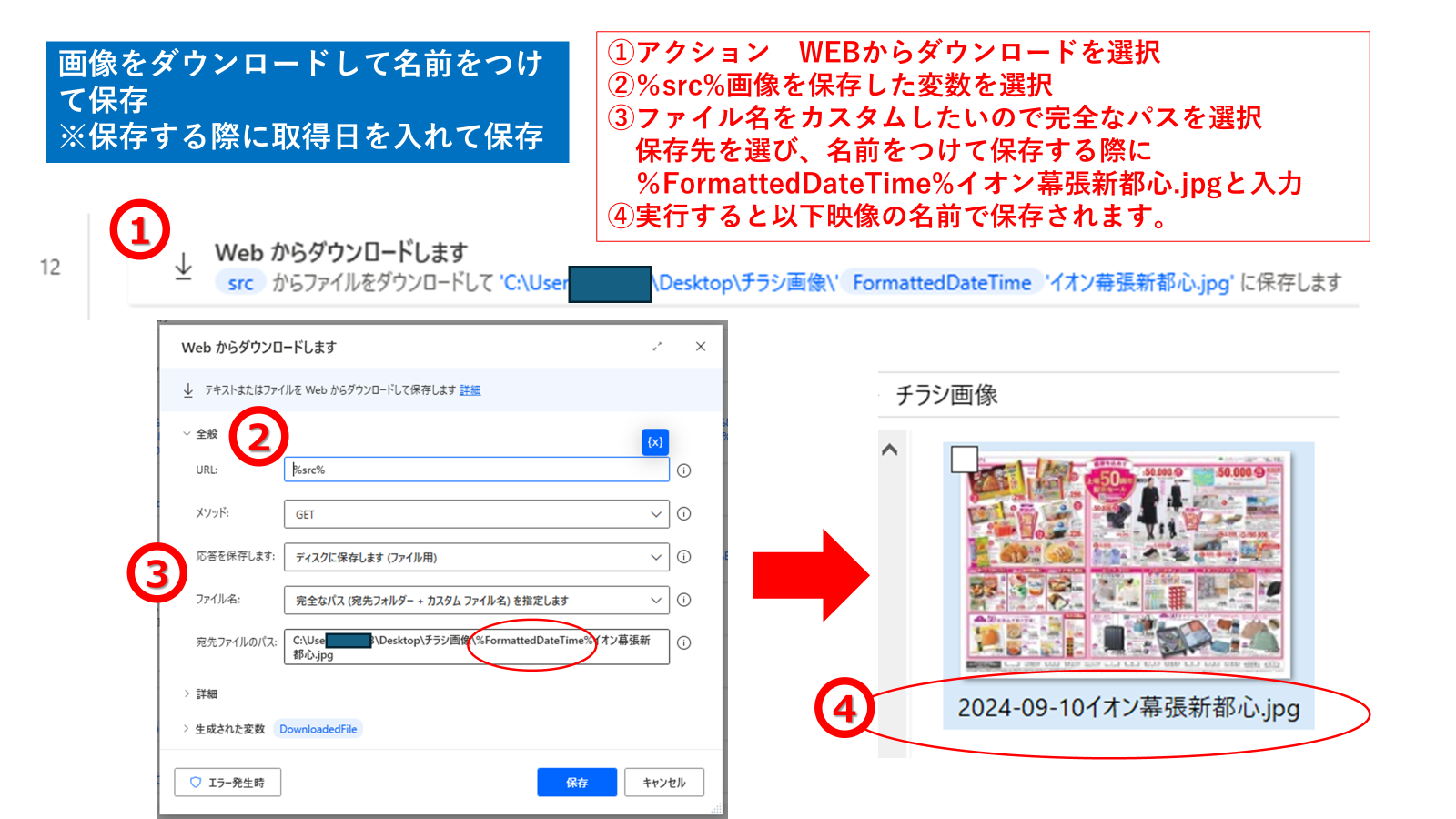The width and height of the screenshot is (1456, 819).
Task: Click info icon beside 応答を保存します dropdown
Action: (x=684, y=557)
